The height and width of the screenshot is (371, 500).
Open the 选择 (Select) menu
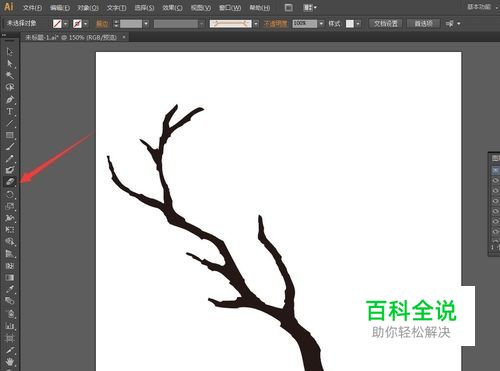pos(144,8)
